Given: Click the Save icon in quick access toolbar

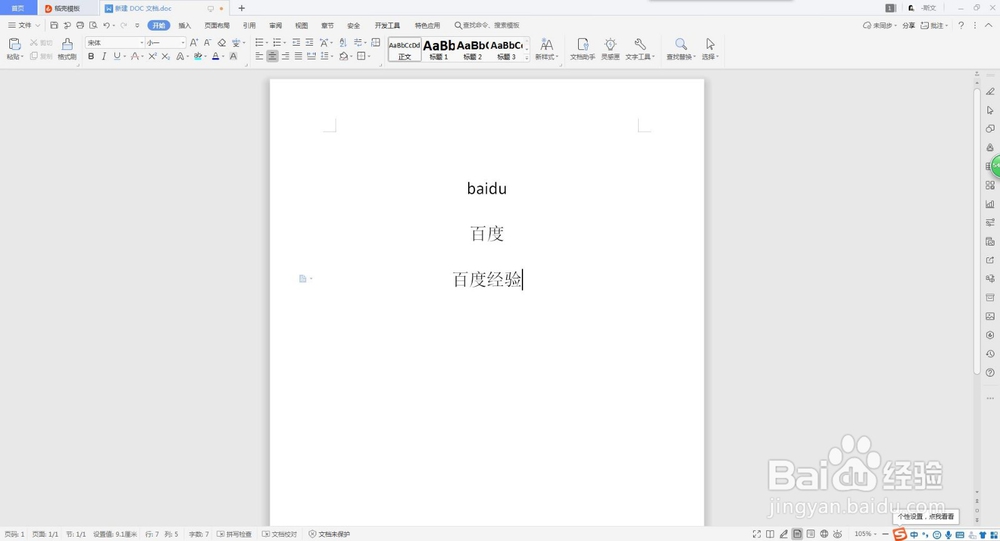Looking at the screenshot, I should coord(54,26).
